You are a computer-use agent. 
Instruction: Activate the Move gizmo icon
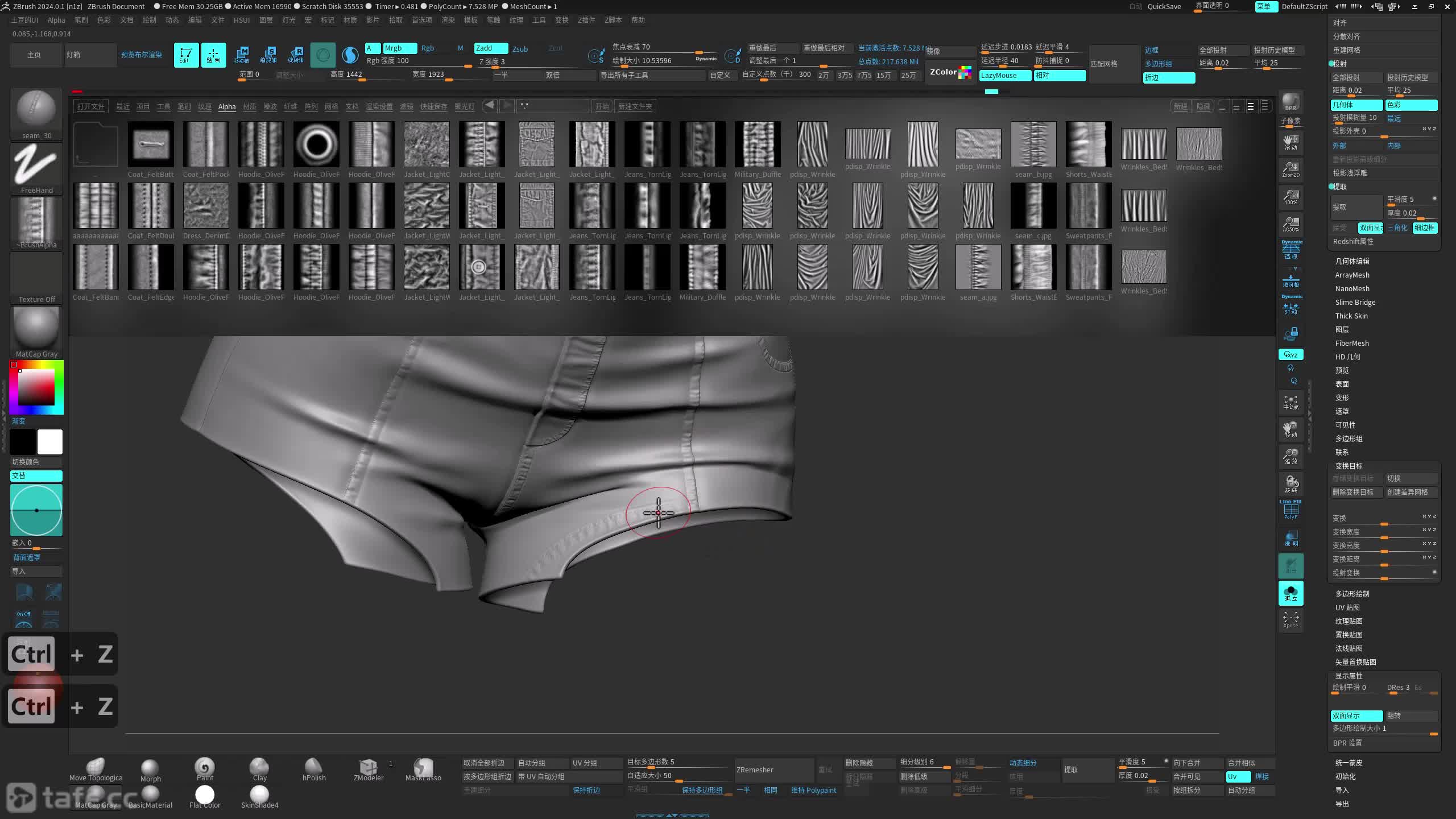tap(241, 55)
